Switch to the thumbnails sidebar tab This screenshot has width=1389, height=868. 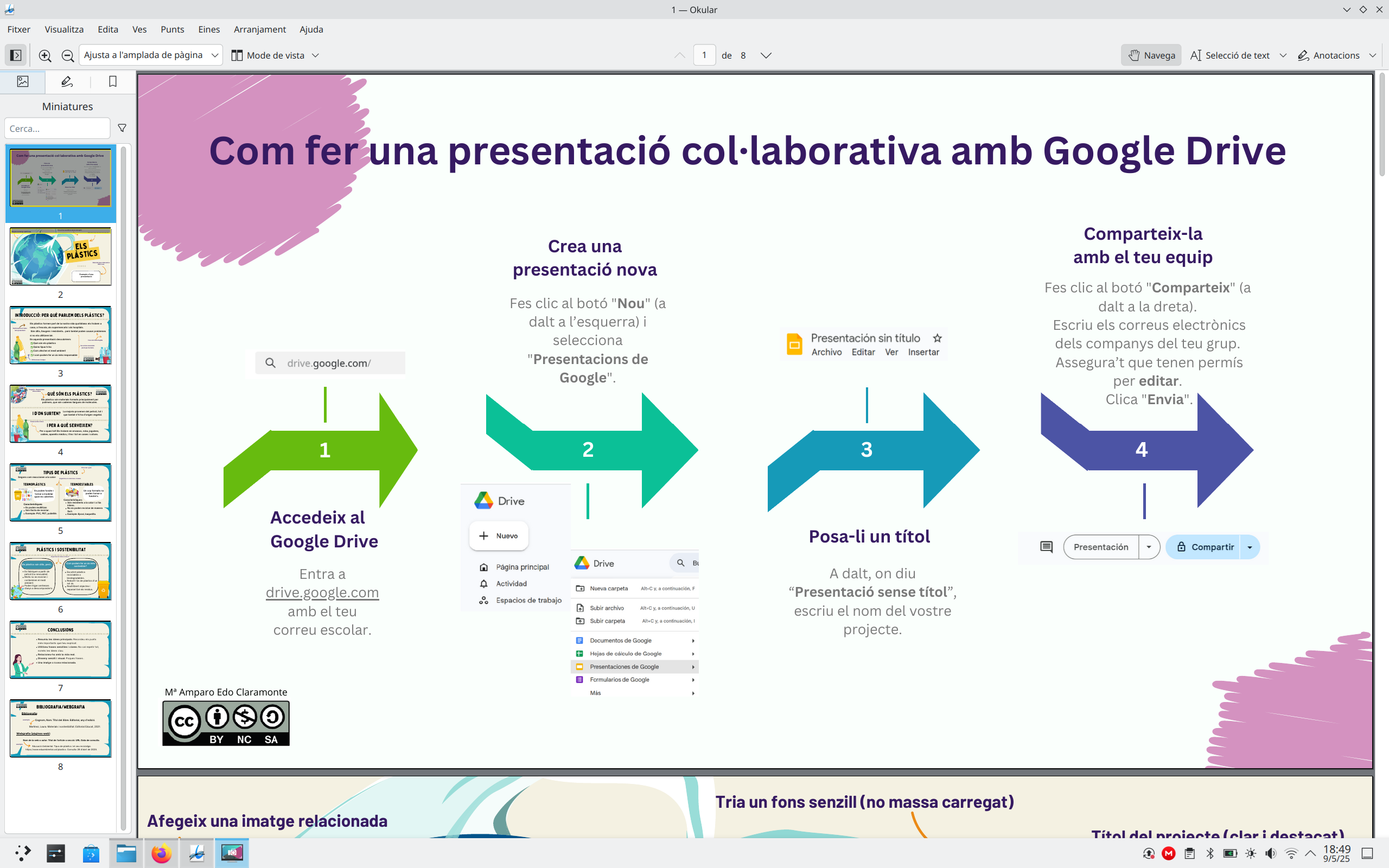pyautogui.click(x=23, y=81)
